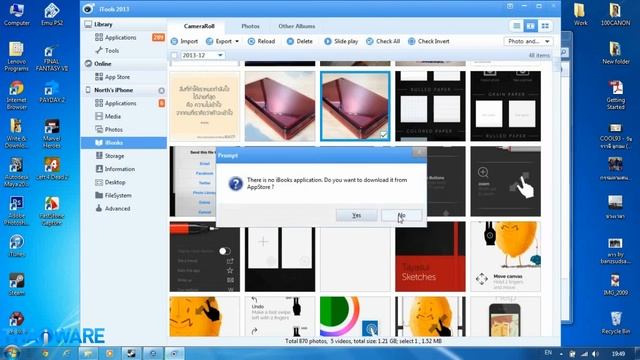Open the Left 4 Dead desktop icon
This screenshot has width=640, height=360.
[52, 169]
